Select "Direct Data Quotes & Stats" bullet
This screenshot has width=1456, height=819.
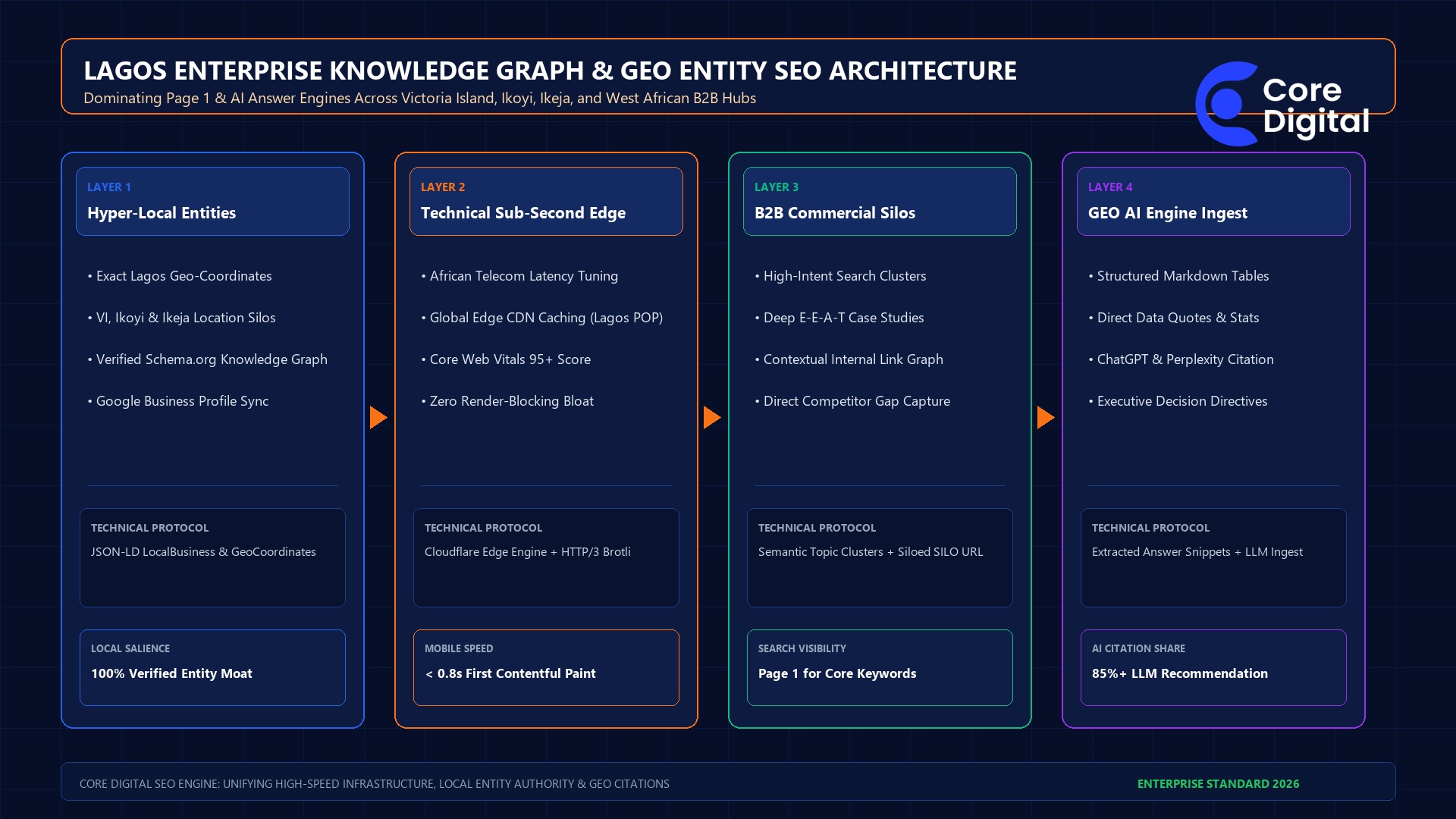(x=1174, y=318)
